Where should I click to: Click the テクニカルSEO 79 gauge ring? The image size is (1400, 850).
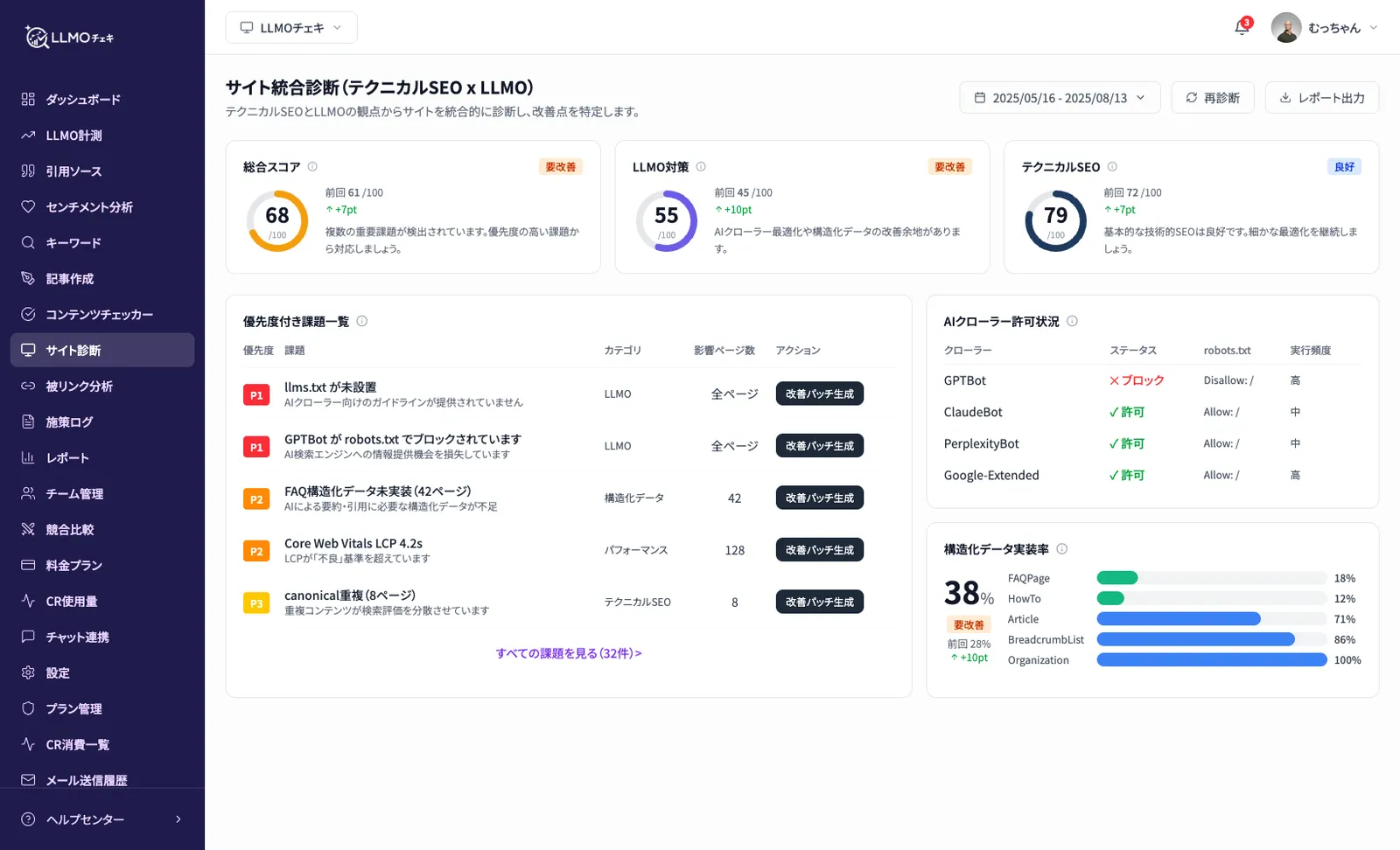point(1056,221)
